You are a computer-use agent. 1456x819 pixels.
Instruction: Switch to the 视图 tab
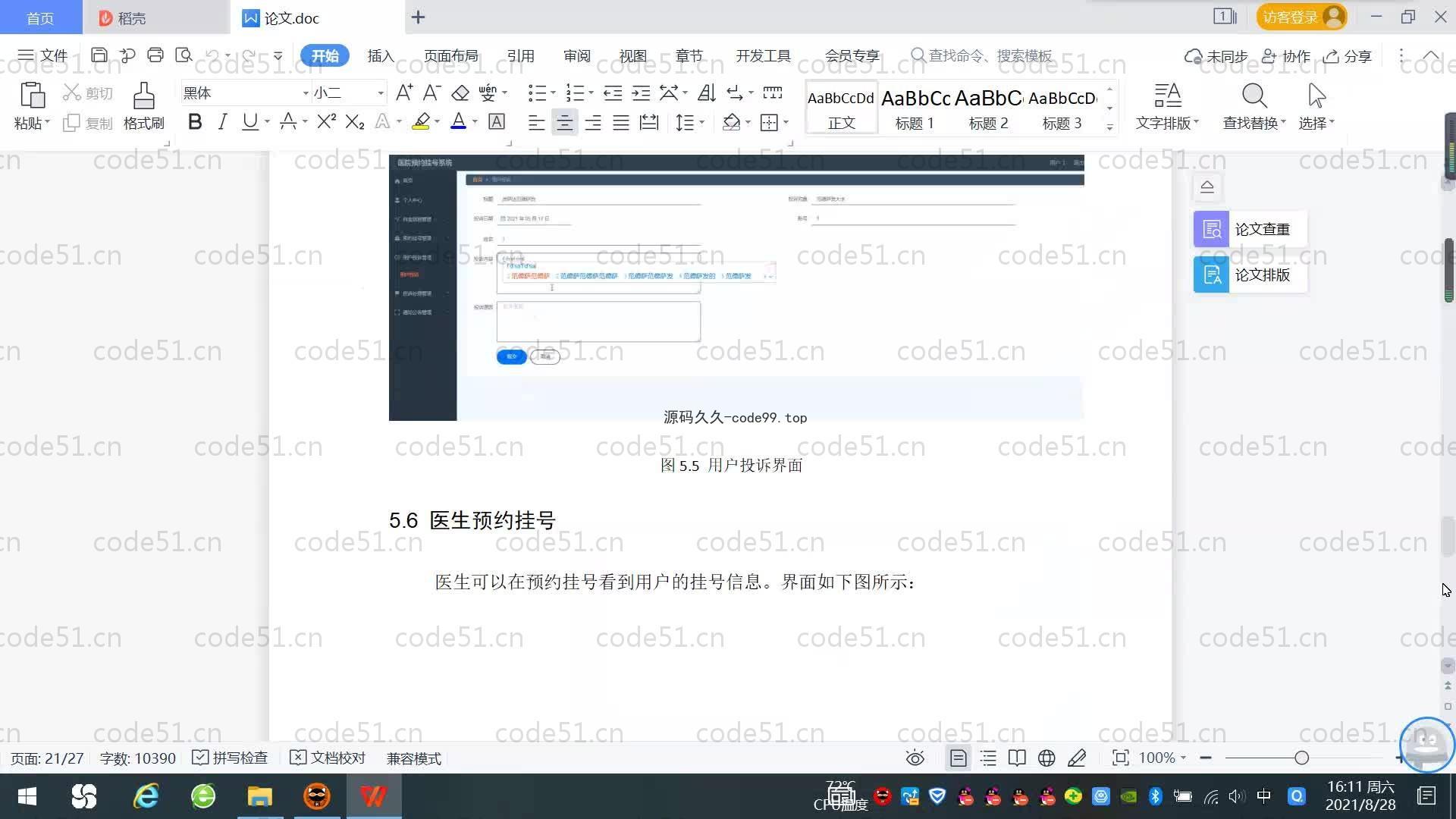coord(633,55)
